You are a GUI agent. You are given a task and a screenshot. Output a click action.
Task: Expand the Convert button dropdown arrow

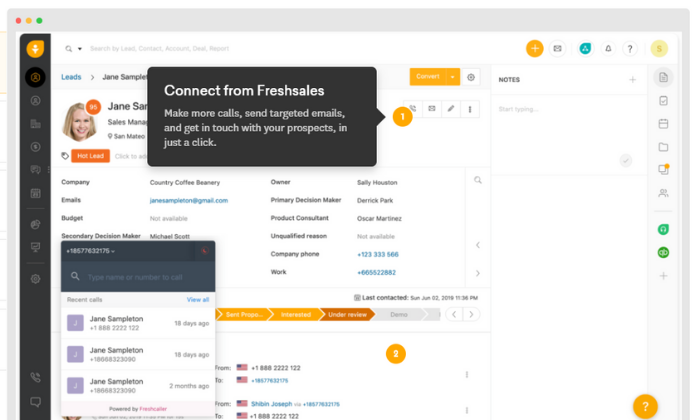(x=453, y=77)
